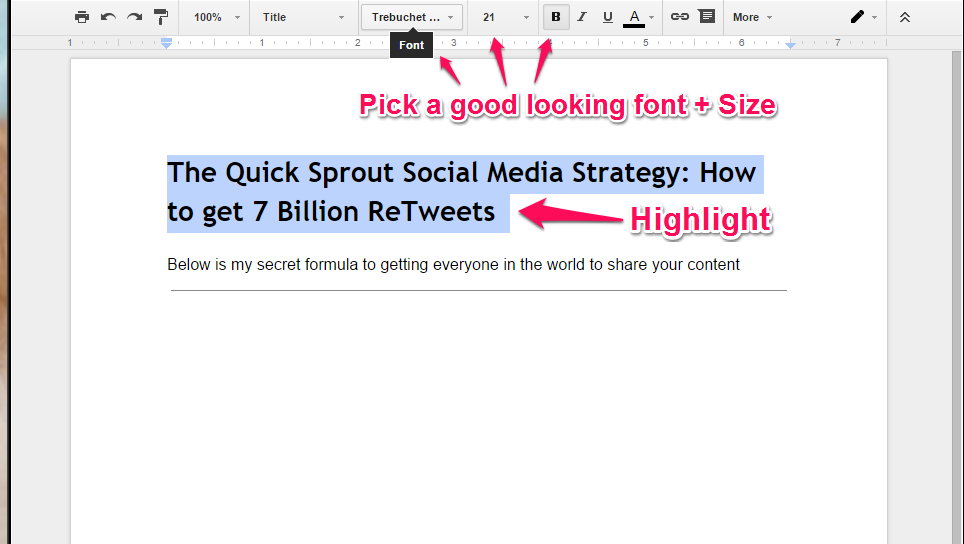The image size is (964, 544).
Task: Open the pencil editing mode dropdown
Action: [863, 17]
